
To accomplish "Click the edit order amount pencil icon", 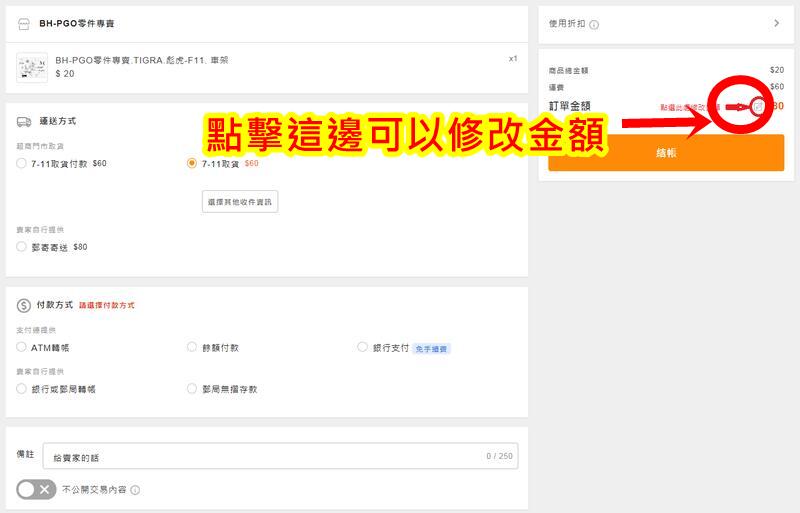I will point(759,106).
